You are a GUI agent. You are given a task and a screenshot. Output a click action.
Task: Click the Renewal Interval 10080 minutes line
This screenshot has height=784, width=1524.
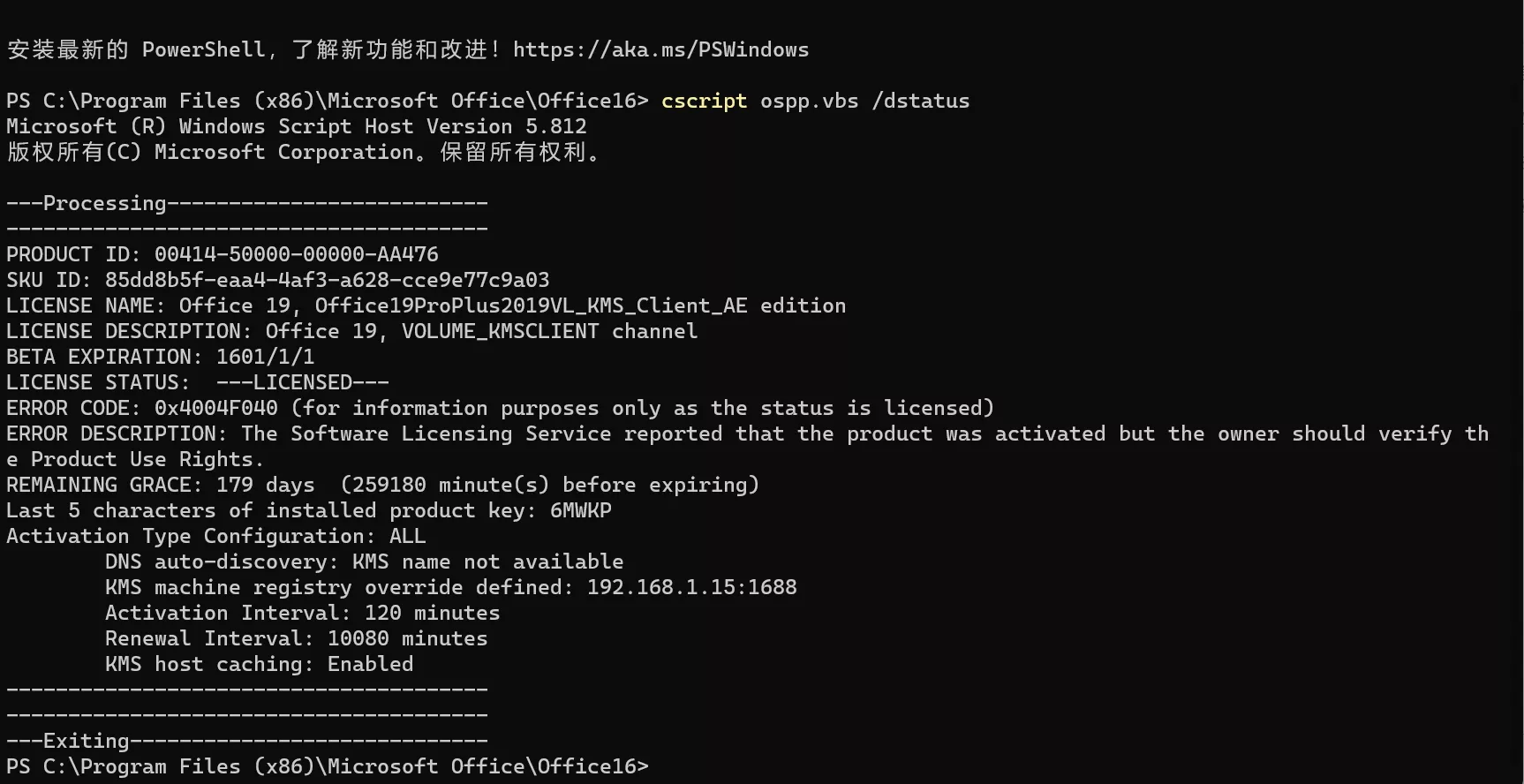(x=296, y=638)
